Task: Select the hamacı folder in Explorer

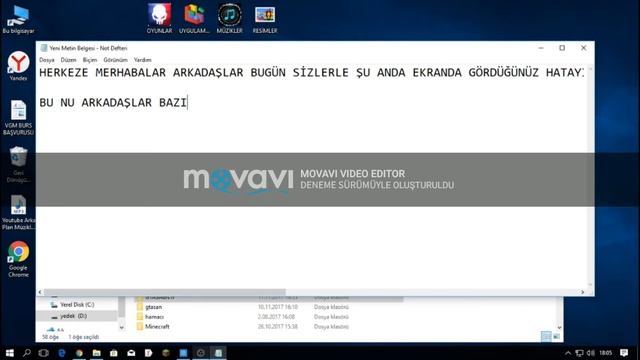Action: (x=154, y=317)
